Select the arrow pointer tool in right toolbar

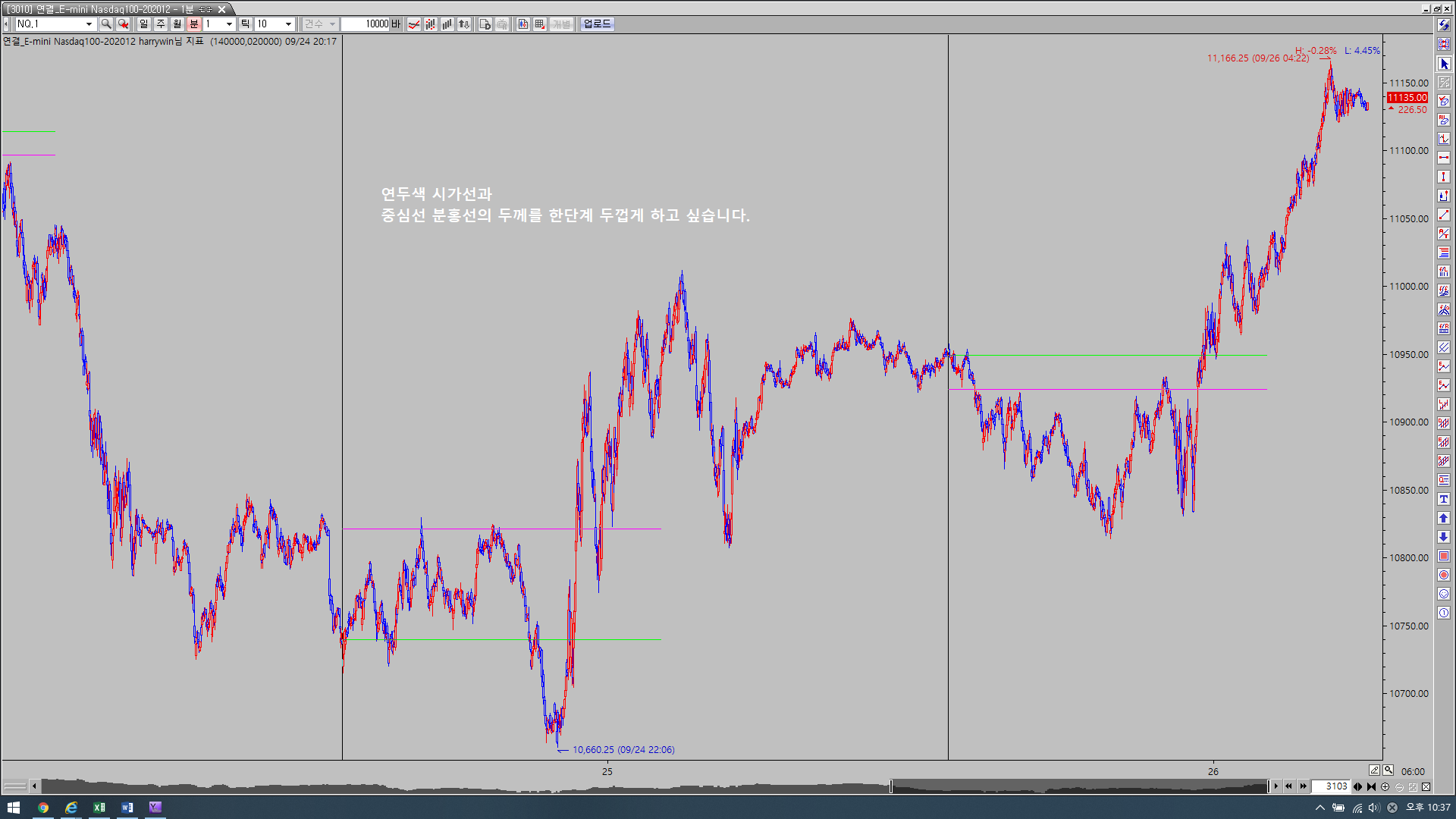pos(1444,64)
